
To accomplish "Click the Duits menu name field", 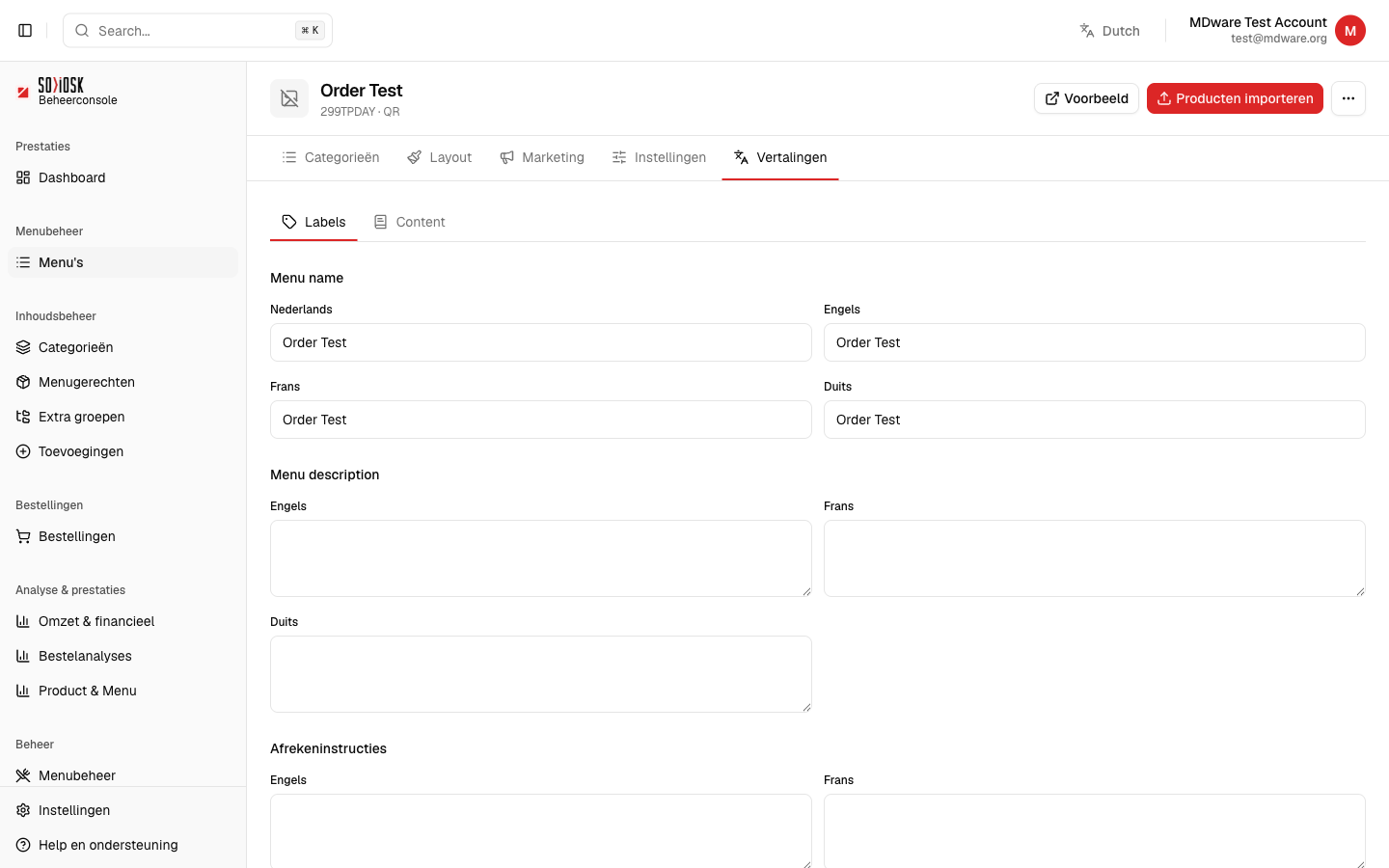I will click(1095, 420).
